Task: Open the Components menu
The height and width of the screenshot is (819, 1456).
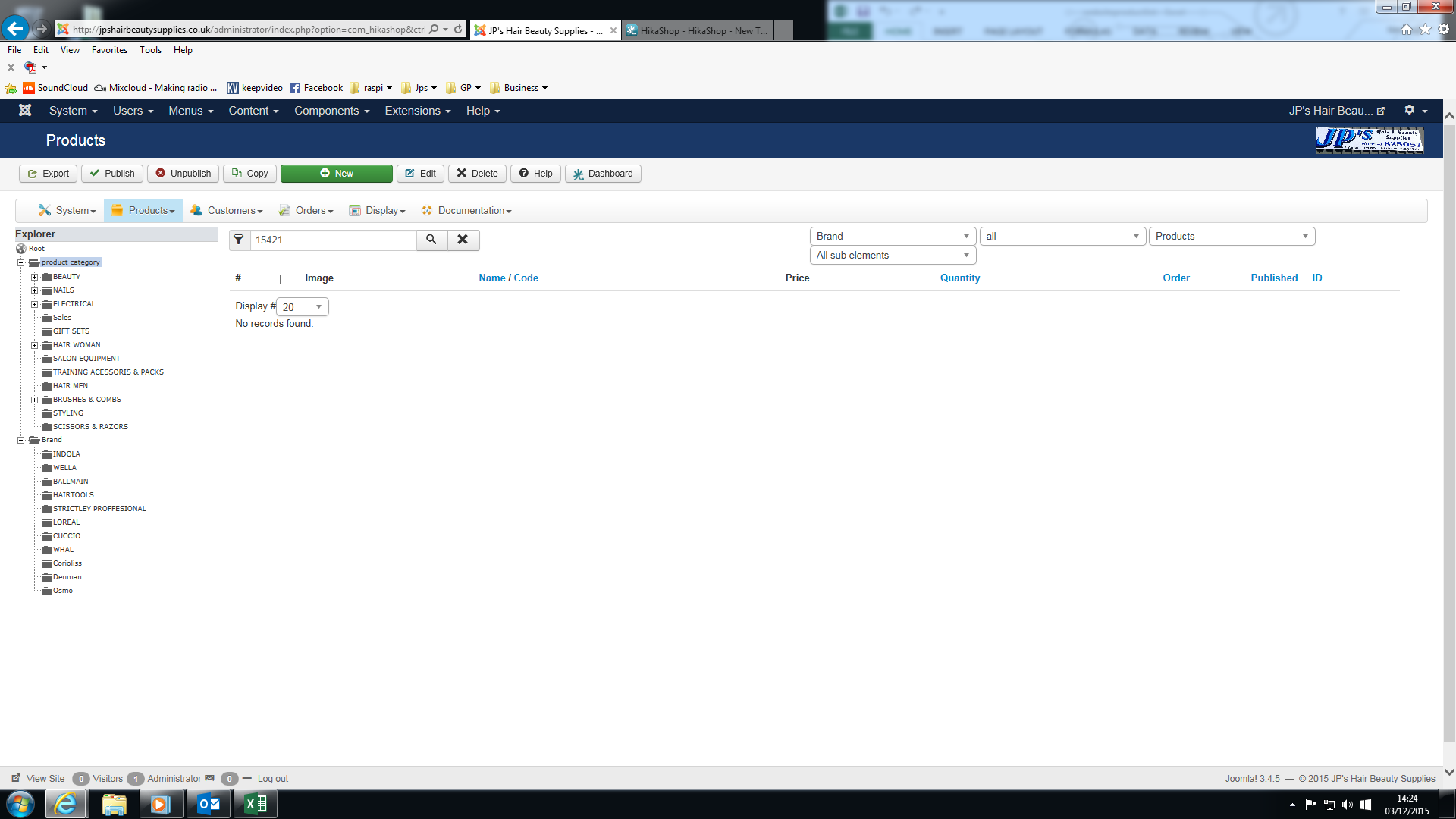Action: click(331, 111)
